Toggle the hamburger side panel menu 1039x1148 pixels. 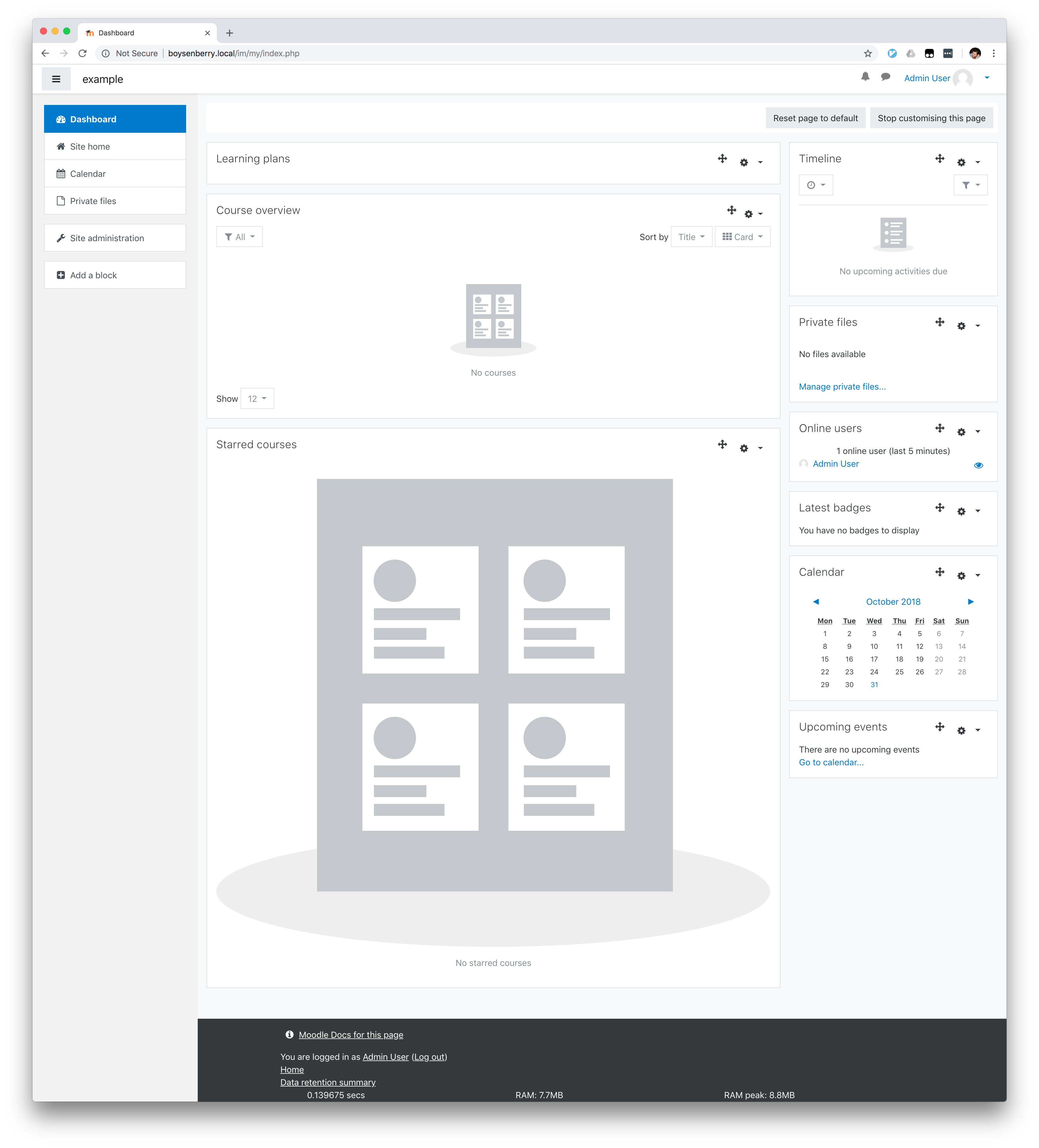(x=56, y=79)
